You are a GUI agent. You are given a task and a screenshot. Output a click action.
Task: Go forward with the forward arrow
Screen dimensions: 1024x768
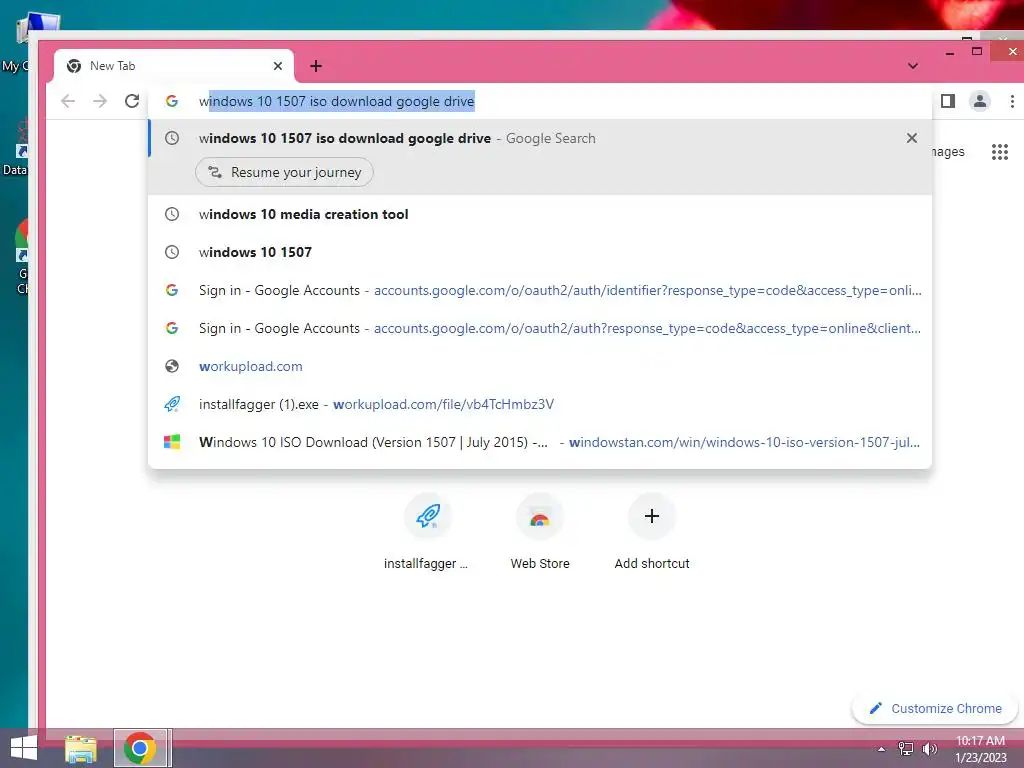point(100,101)
